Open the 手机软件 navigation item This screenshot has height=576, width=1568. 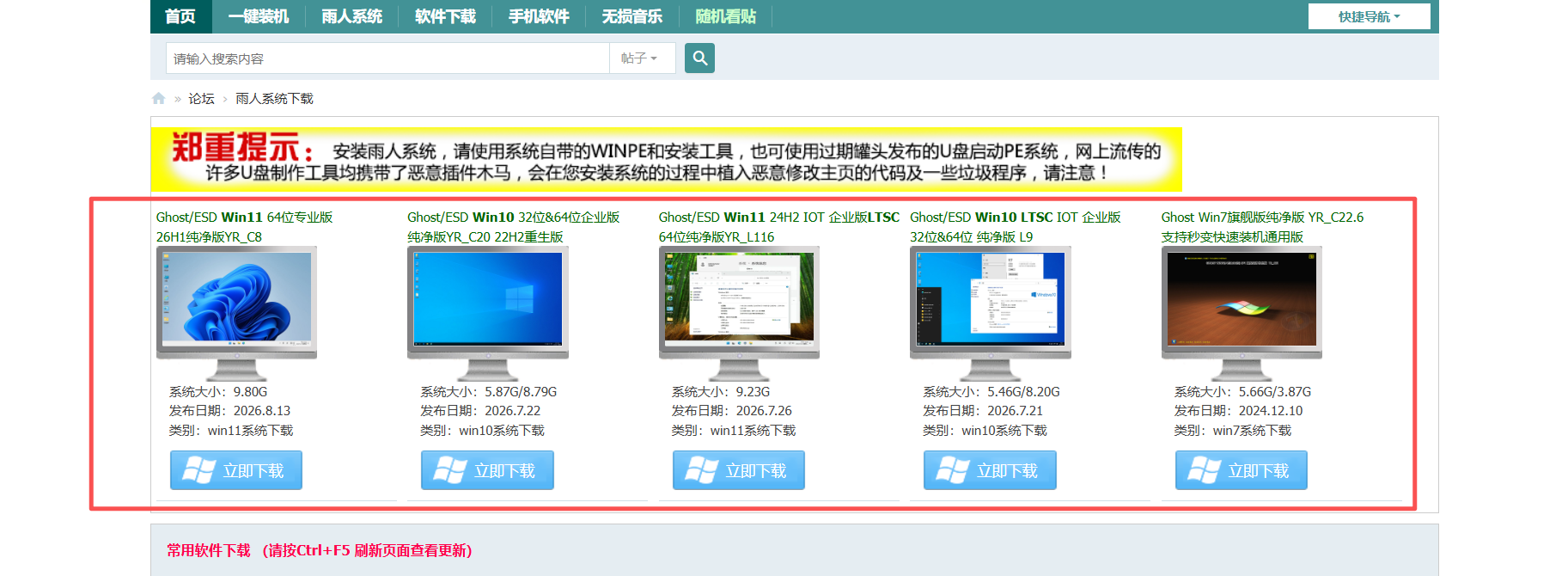click(x=539, y=16)
